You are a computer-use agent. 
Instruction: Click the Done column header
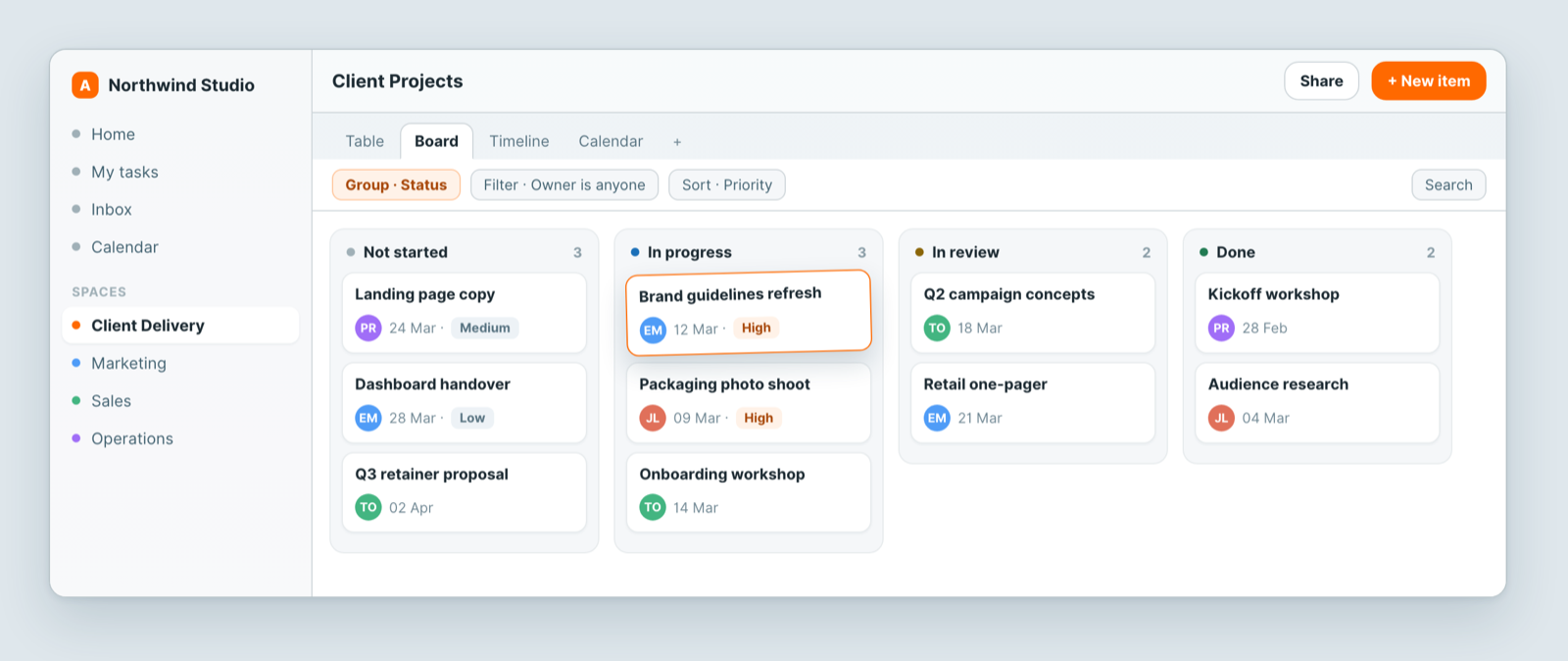[x=1316, y=252]
